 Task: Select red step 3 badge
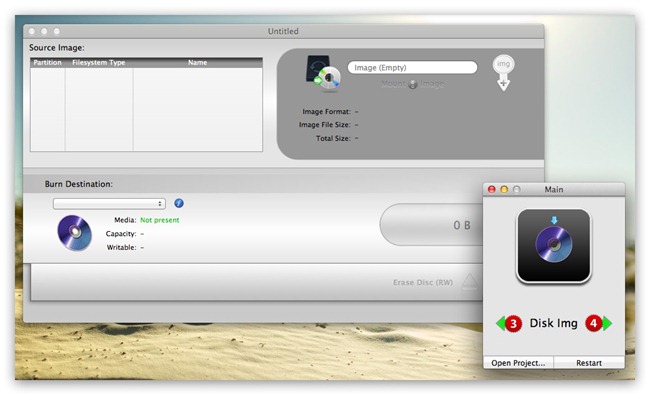(514, 323)
